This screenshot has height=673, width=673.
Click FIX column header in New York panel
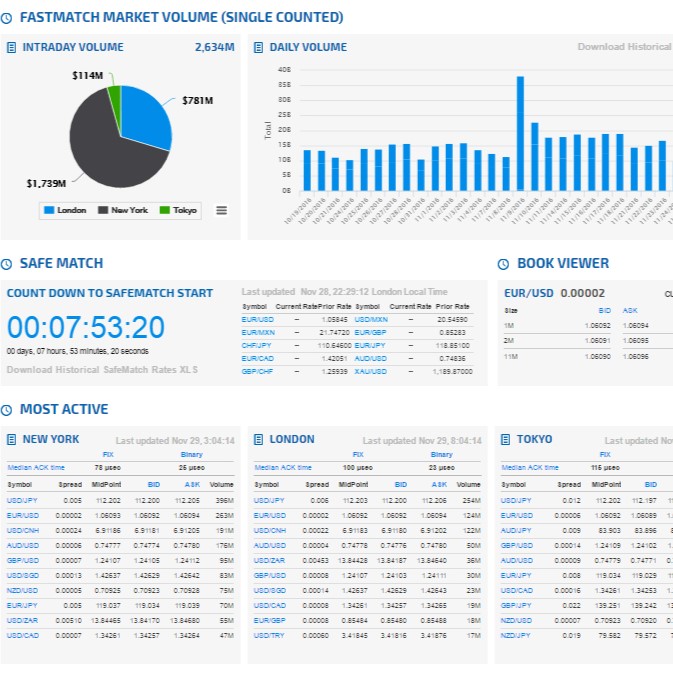(x=108, y=454)
